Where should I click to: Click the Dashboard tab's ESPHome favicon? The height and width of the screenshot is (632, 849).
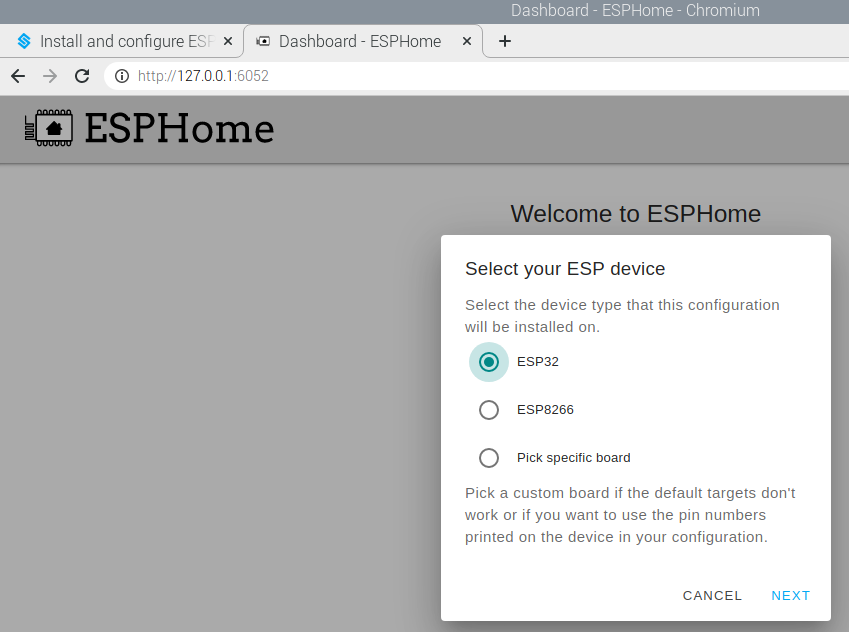tap(263, 41)
